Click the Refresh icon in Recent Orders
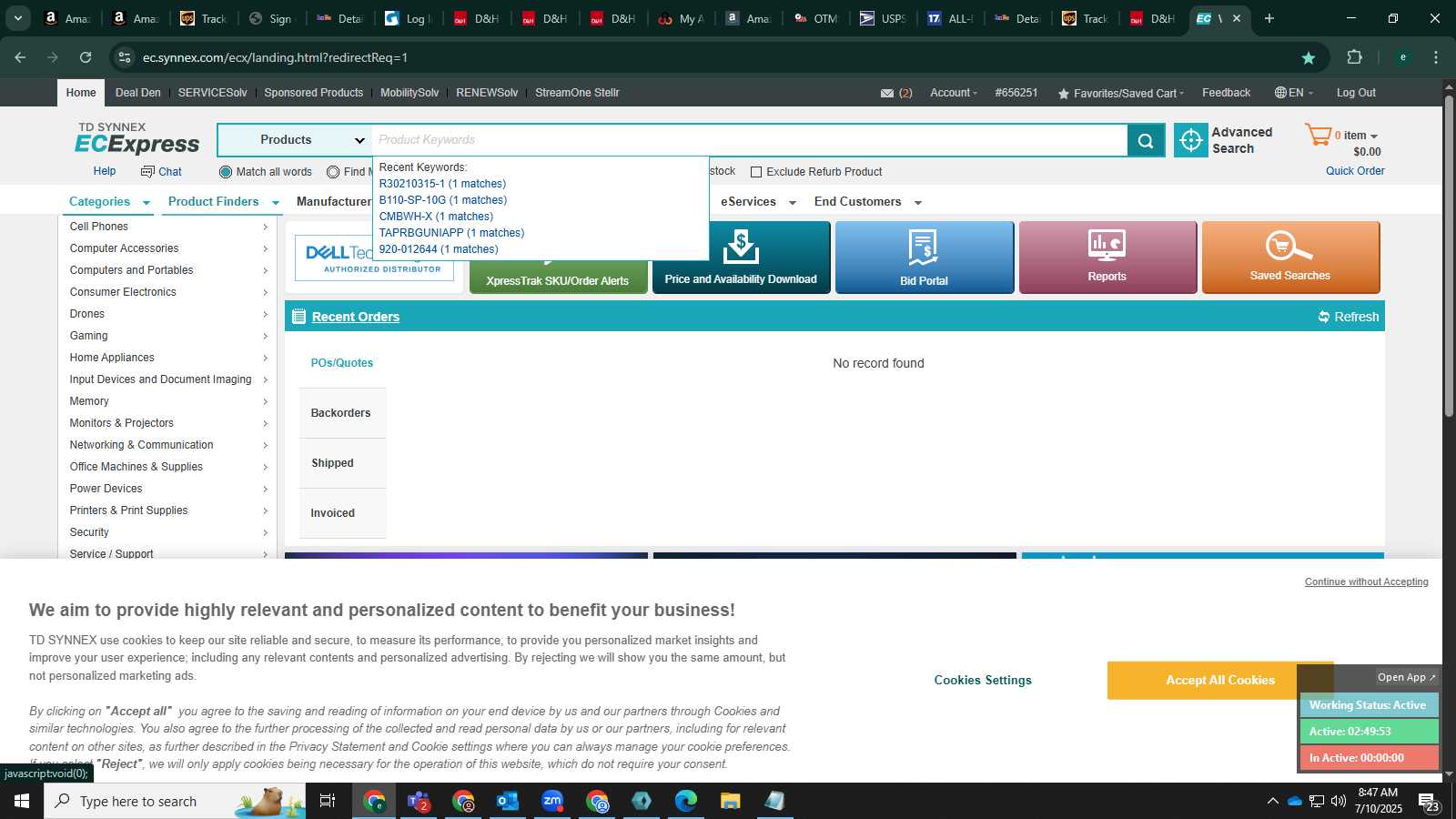1456x819 pixels. click(x=1324, y=317)
